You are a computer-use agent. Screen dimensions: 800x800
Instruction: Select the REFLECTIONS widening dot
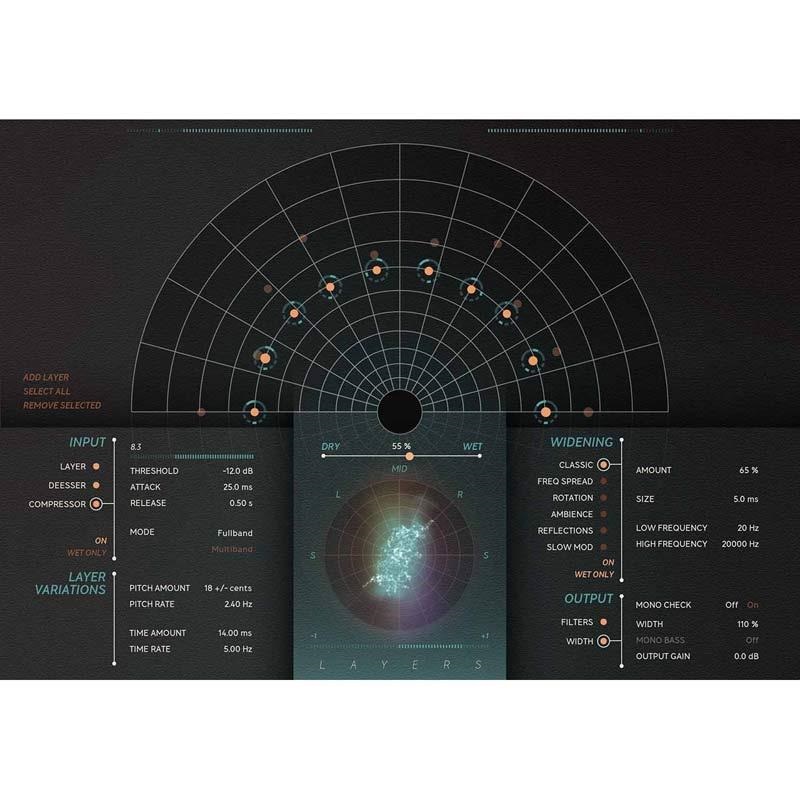click(x=603, y=531)
